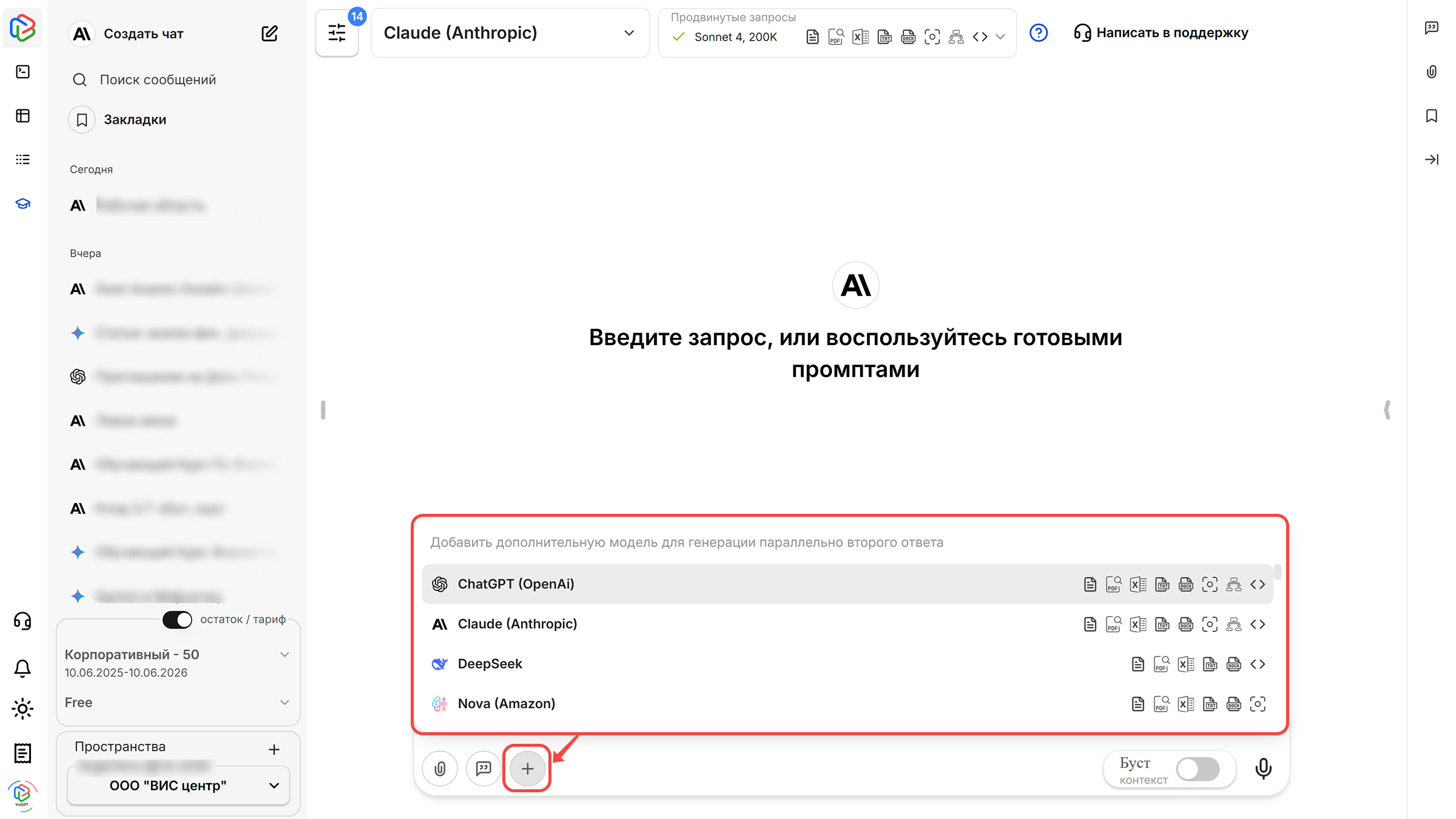Click Написать в поддержку link
The width and height of the screenshot is (1456, 819).
click(x=1161, y=33)
